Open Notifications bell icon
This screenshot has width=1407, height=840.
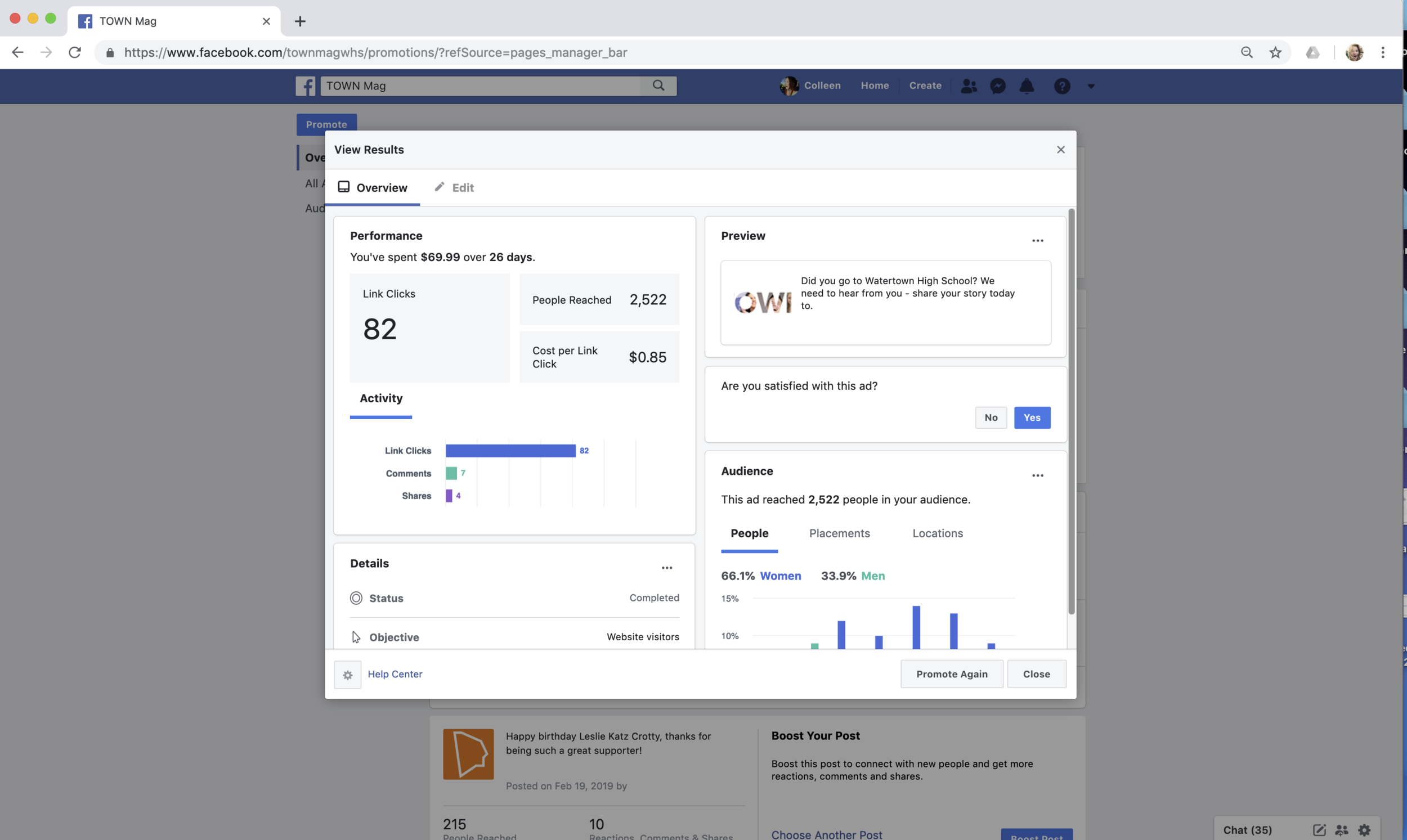tap(1027, 86)
